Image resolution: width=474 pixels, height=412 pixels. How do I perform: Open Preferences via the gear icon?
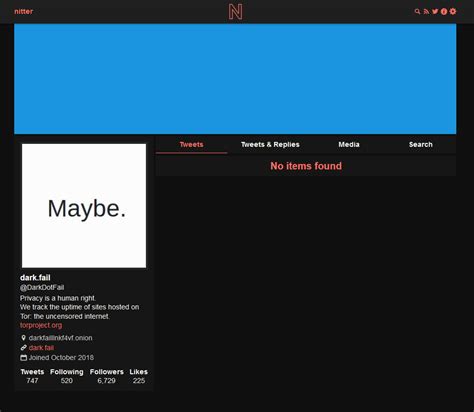(x=453, y=11)
